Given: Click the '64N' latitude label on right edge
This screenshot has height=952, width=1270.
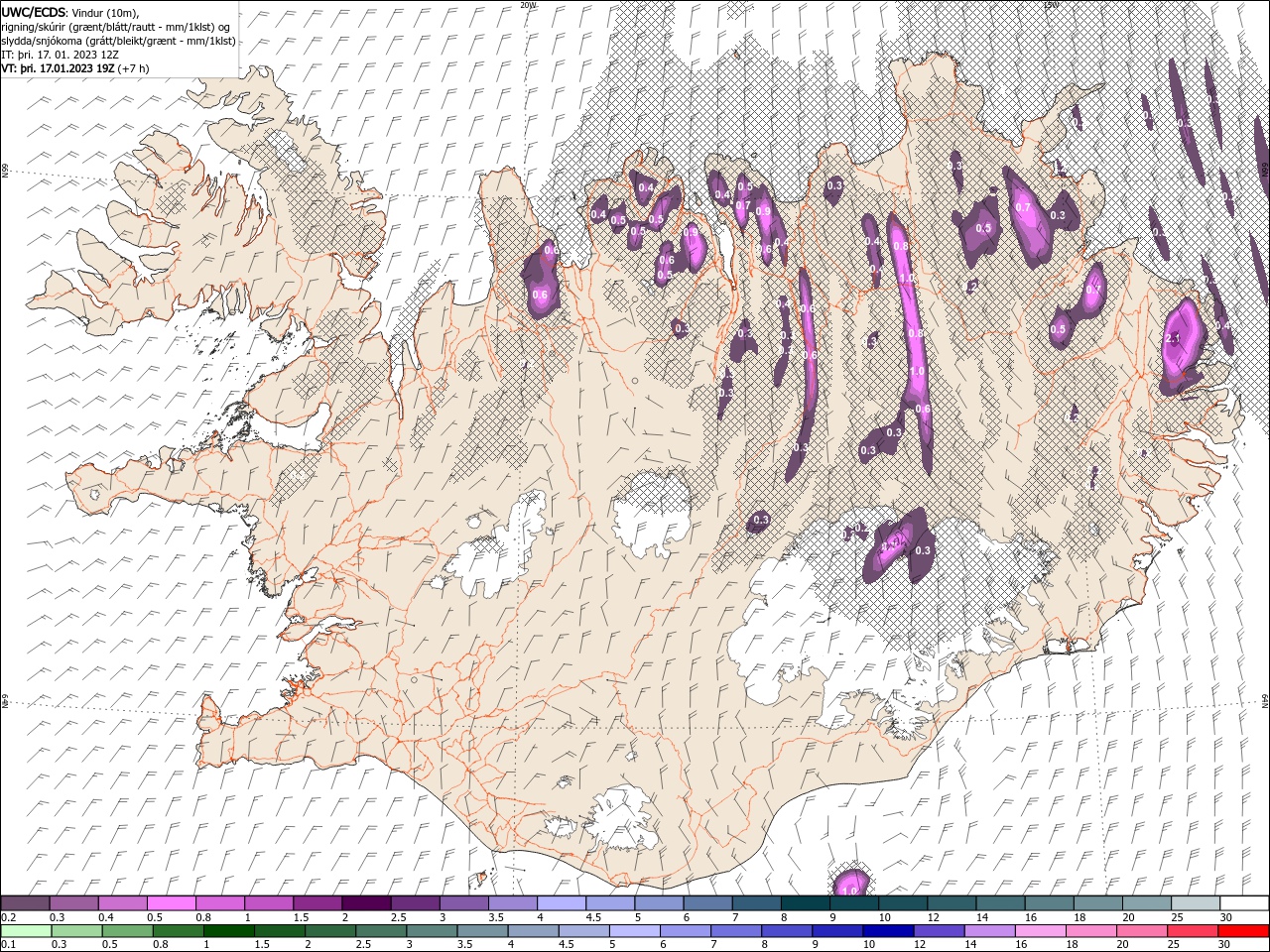Looking at the screenshot, I should click(x=1265, y=701).
